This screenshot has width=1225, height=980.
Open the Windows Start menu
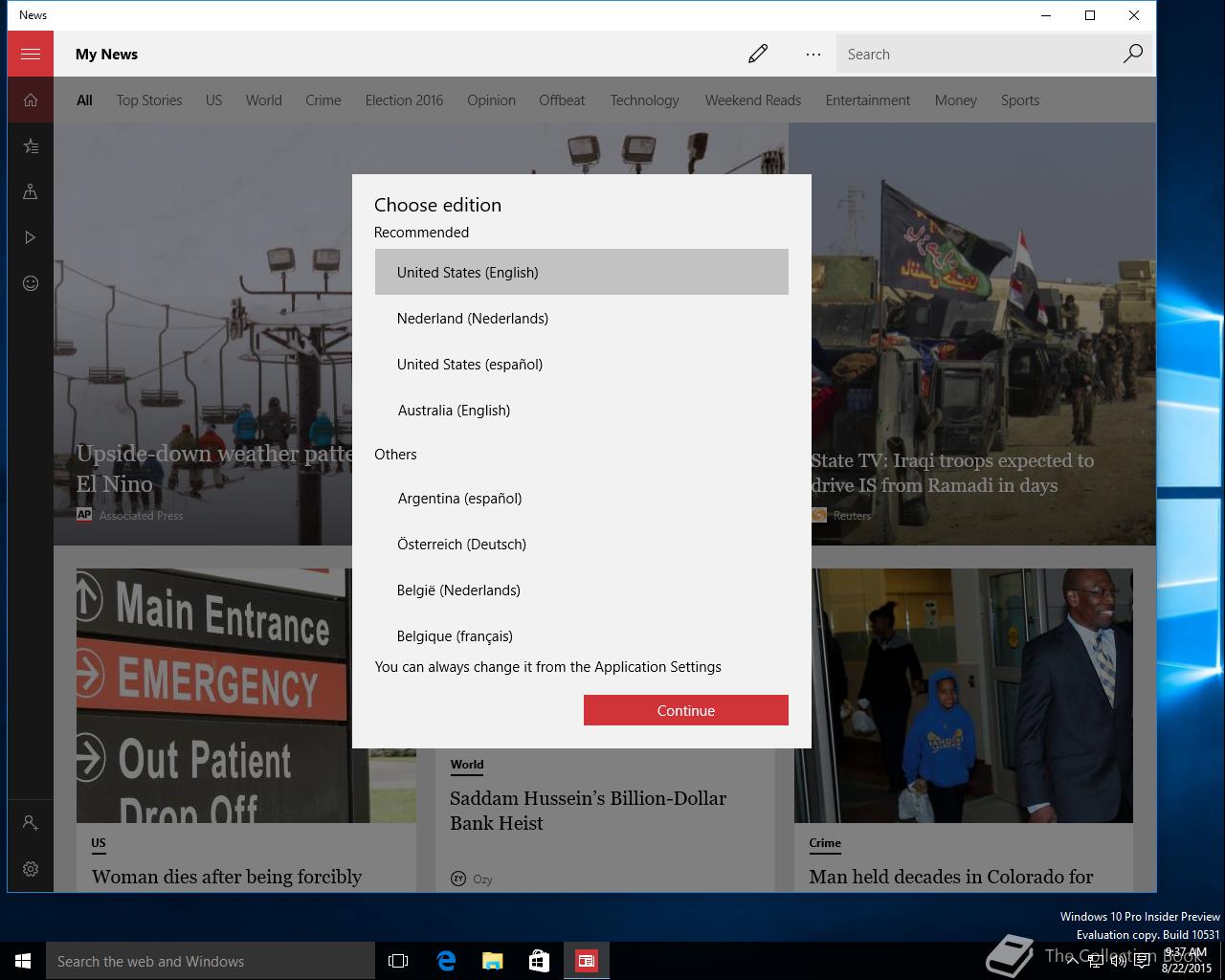click(23, 961)
